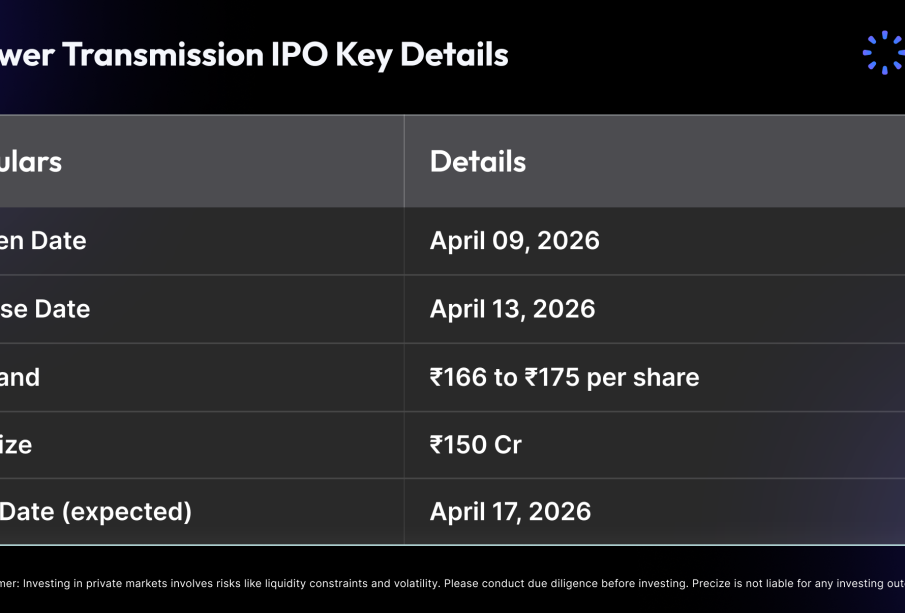Select the Particulars column header
This screenshot has width=905, height=613.
click(x=30, y=161)
